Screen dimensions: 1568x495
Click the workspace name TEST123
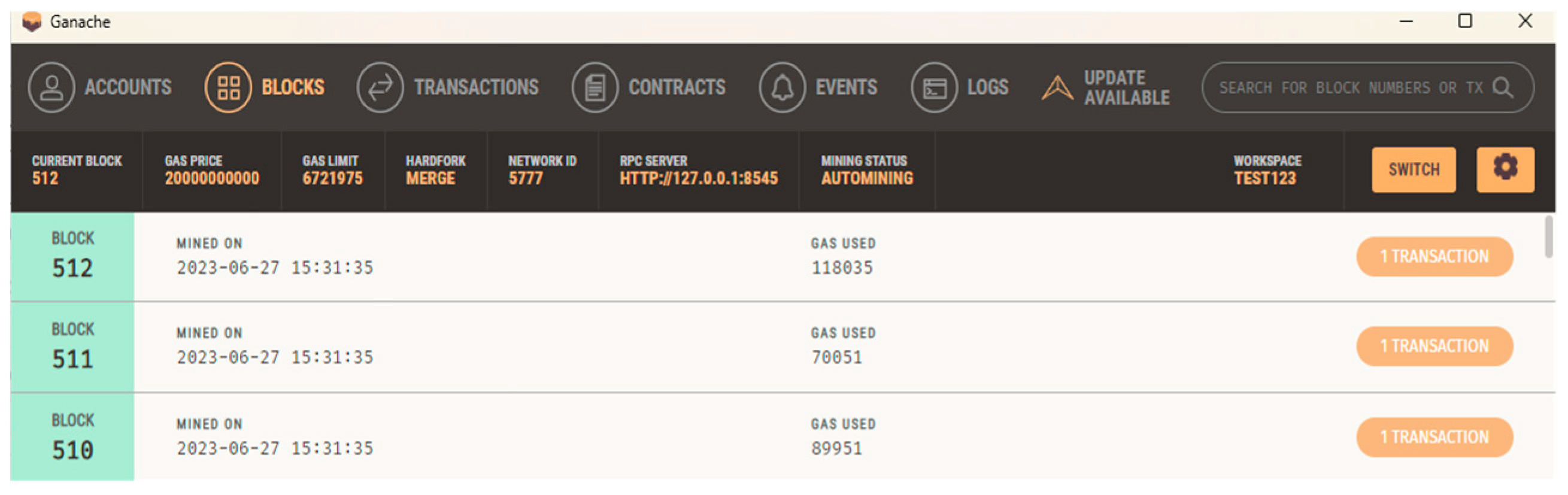tap(1265, 178)
